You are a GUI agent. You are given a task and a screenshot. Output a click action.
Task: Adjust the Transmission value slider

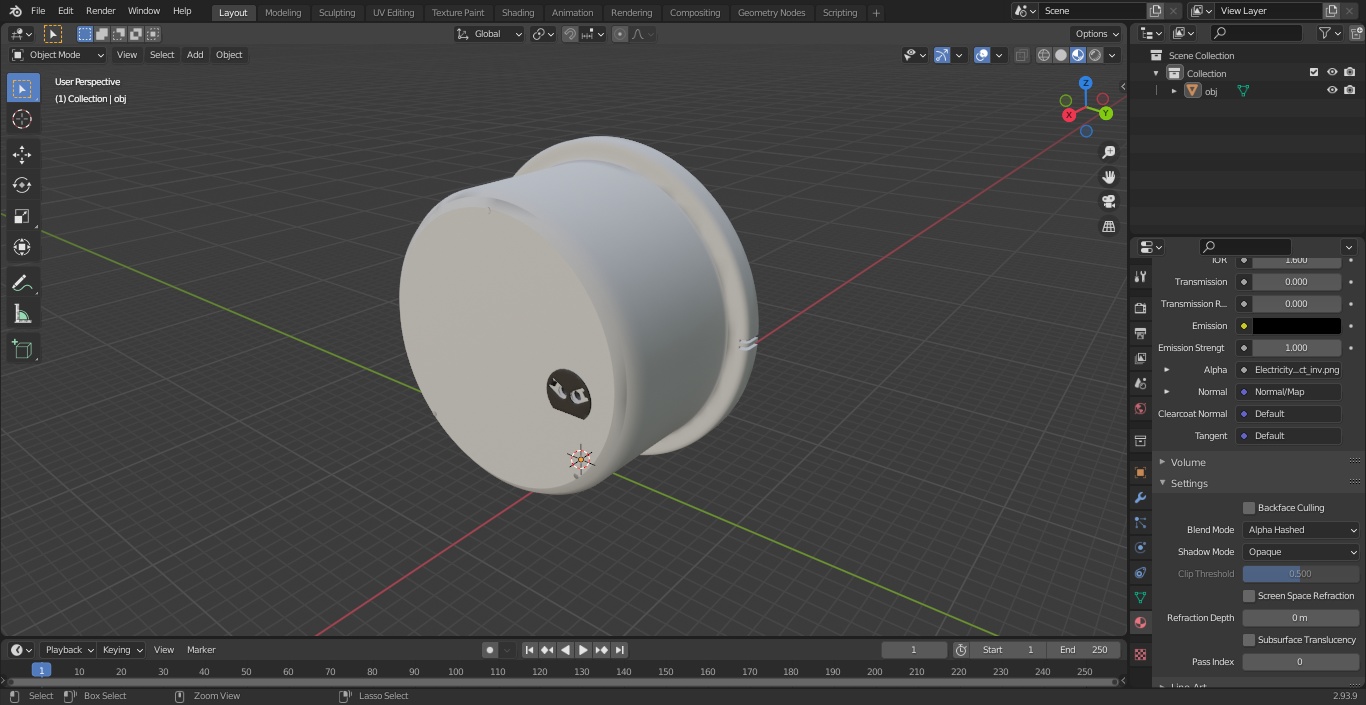coord(1296,282)
